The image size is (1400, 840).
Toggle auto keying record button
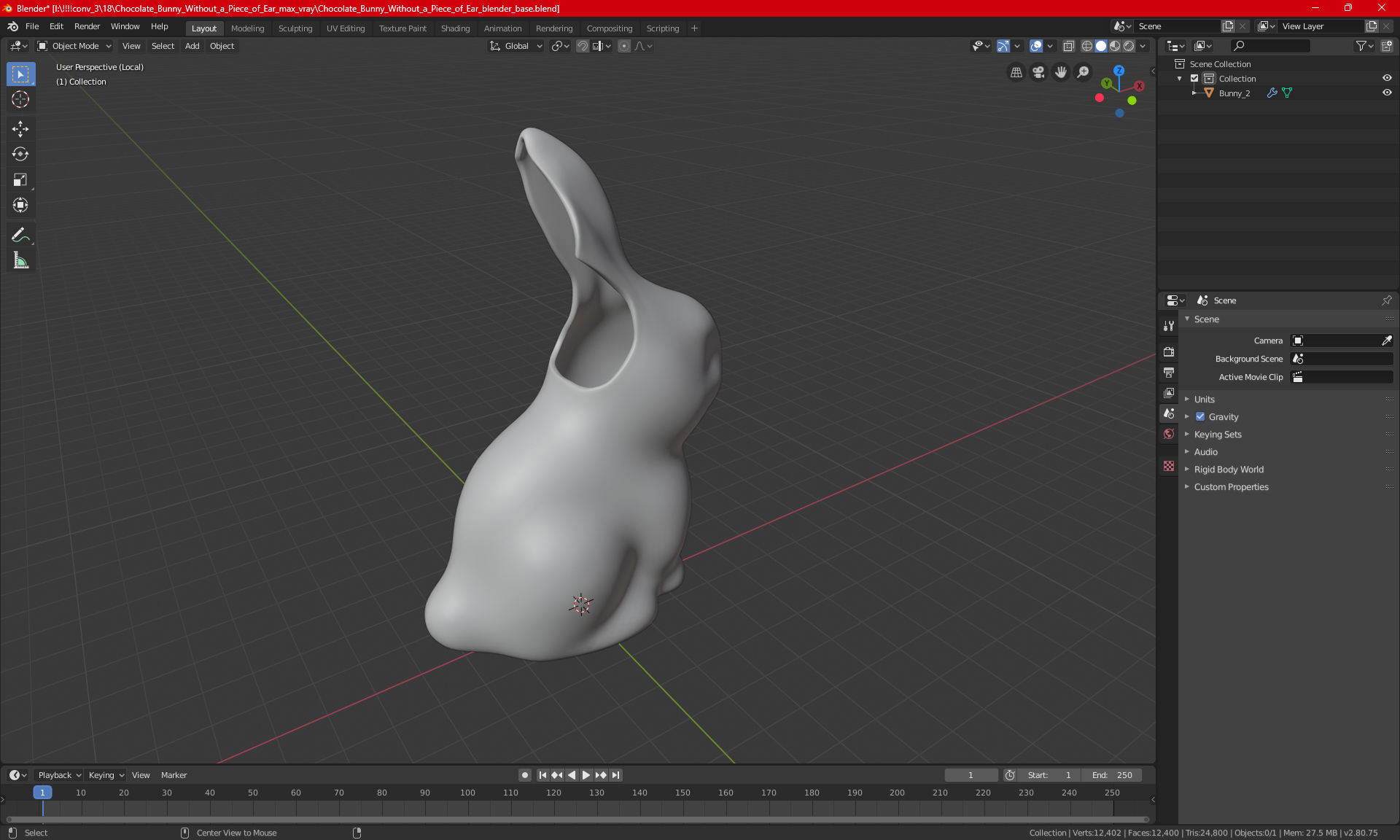coord(524,775)
